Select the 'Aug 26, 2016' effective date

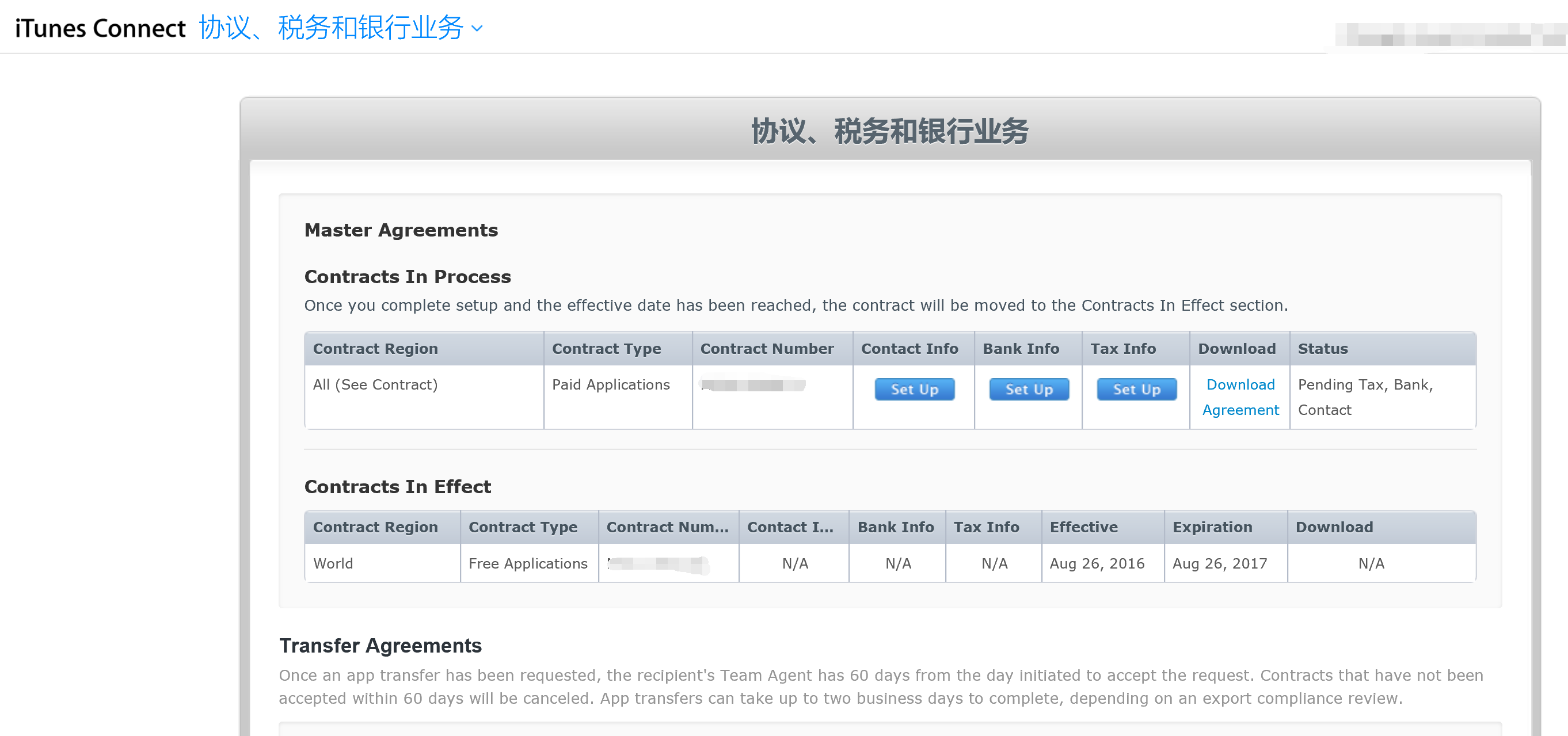click(x=1097, y=563)
